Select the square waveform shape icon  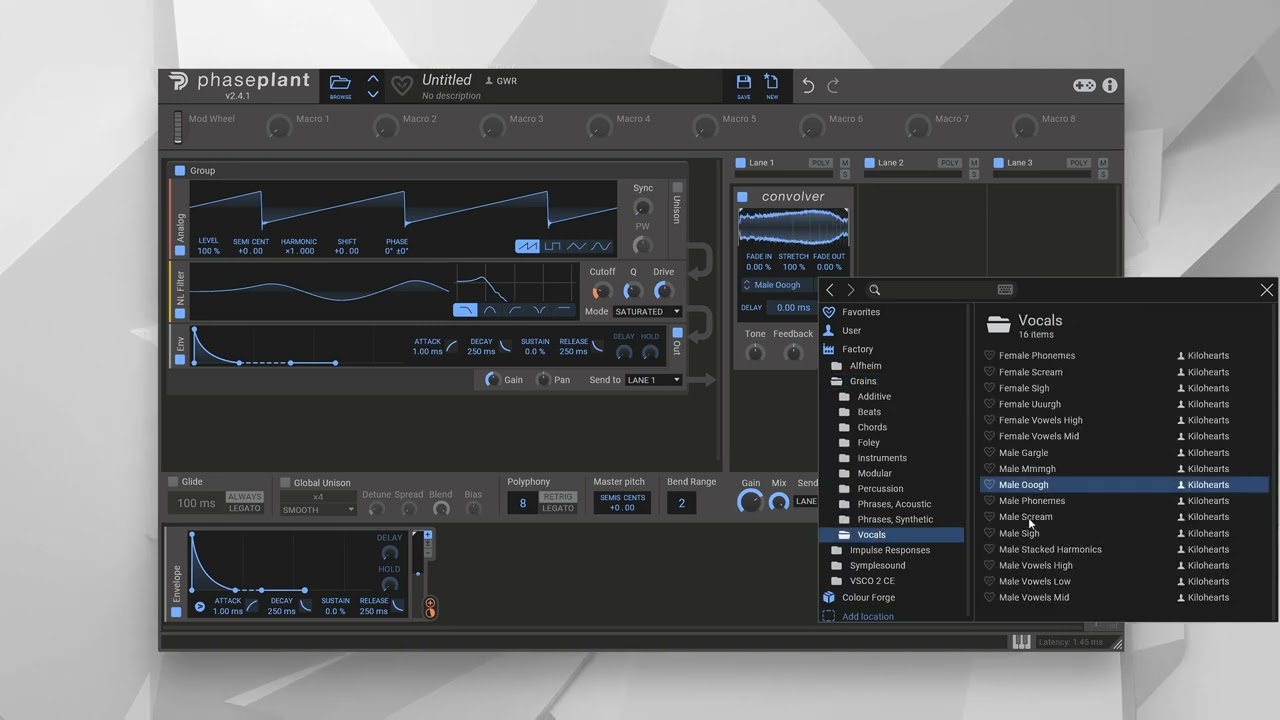[x=552, y=246]
